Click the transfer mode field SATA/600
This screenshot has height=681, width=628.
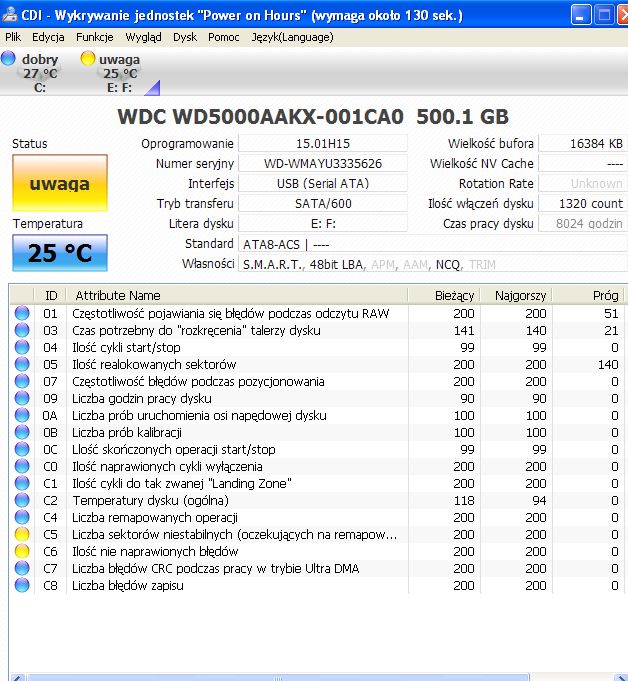[323, 203]
